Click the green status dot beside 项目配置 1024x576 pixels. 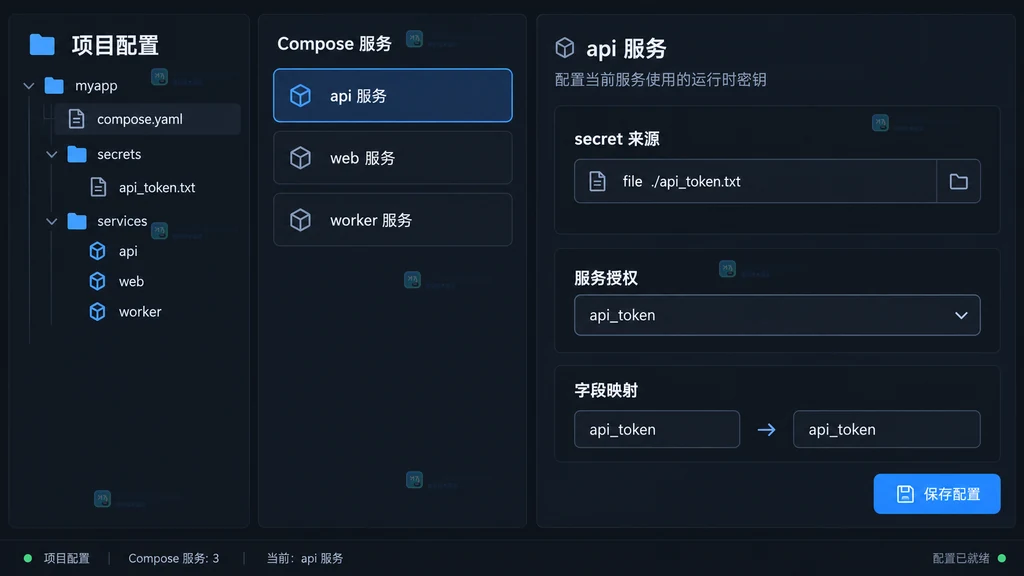(28, 558)
